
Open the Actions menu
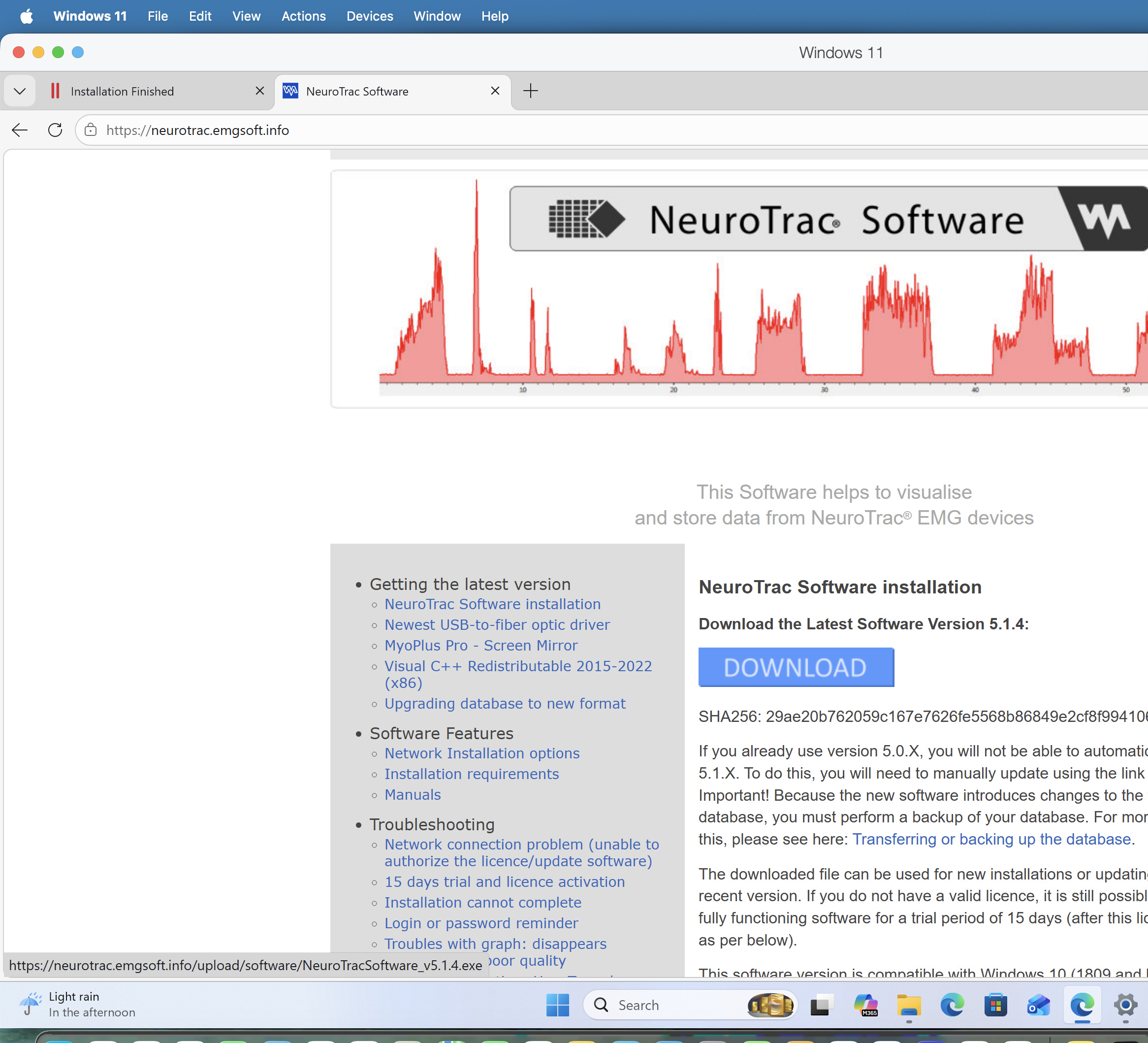[304, 16]
